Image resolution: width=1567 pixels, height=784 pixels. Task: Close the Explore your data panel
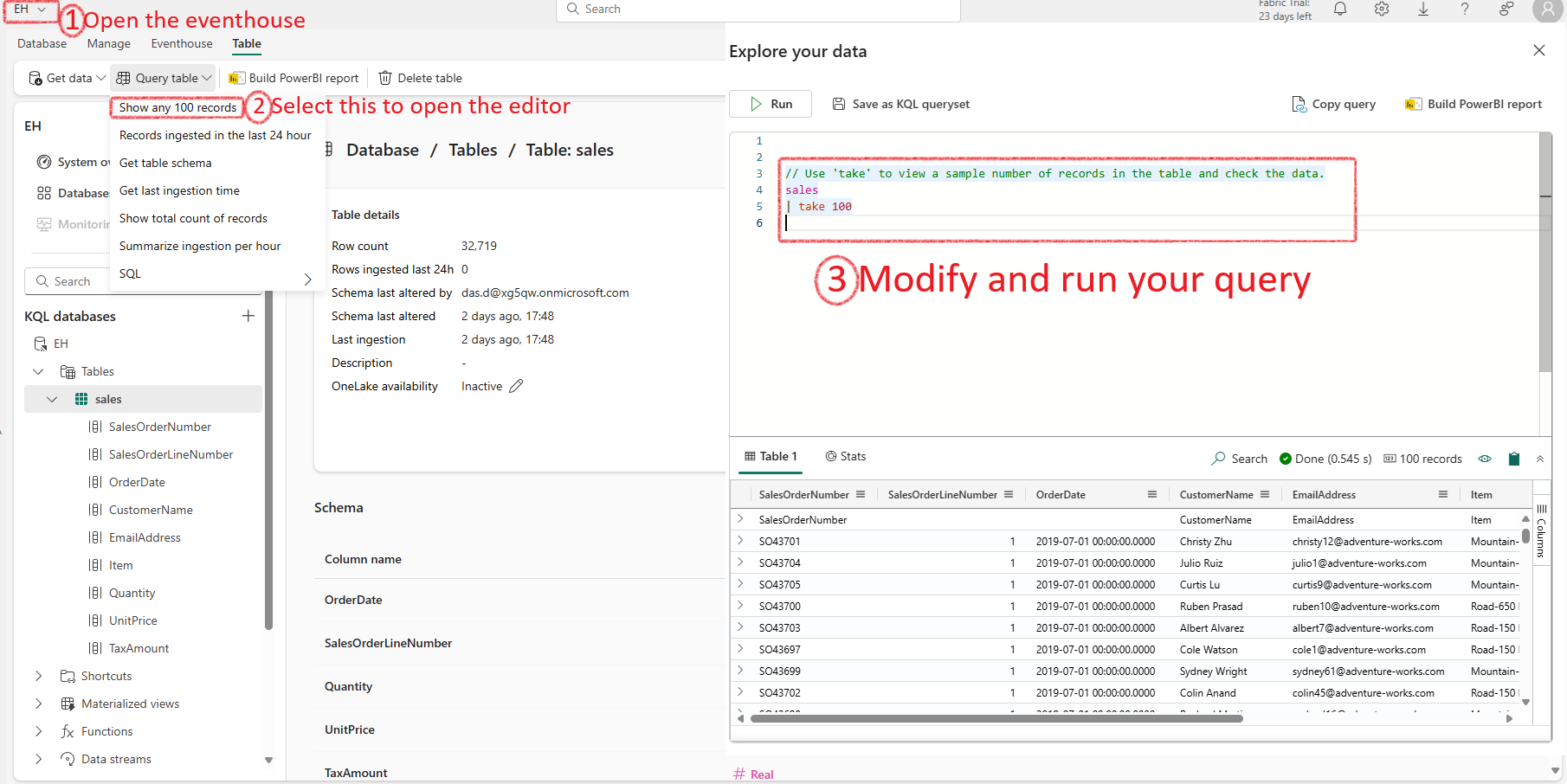click(1539, 50)
